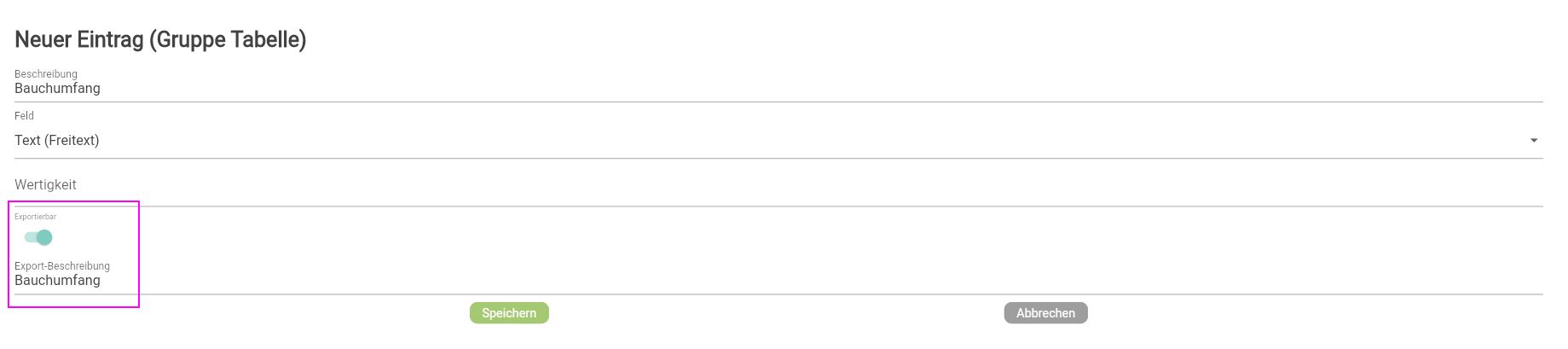Click the Exportierbar label text
This screenshot has height=349, width=1568.
coord(35,217)
